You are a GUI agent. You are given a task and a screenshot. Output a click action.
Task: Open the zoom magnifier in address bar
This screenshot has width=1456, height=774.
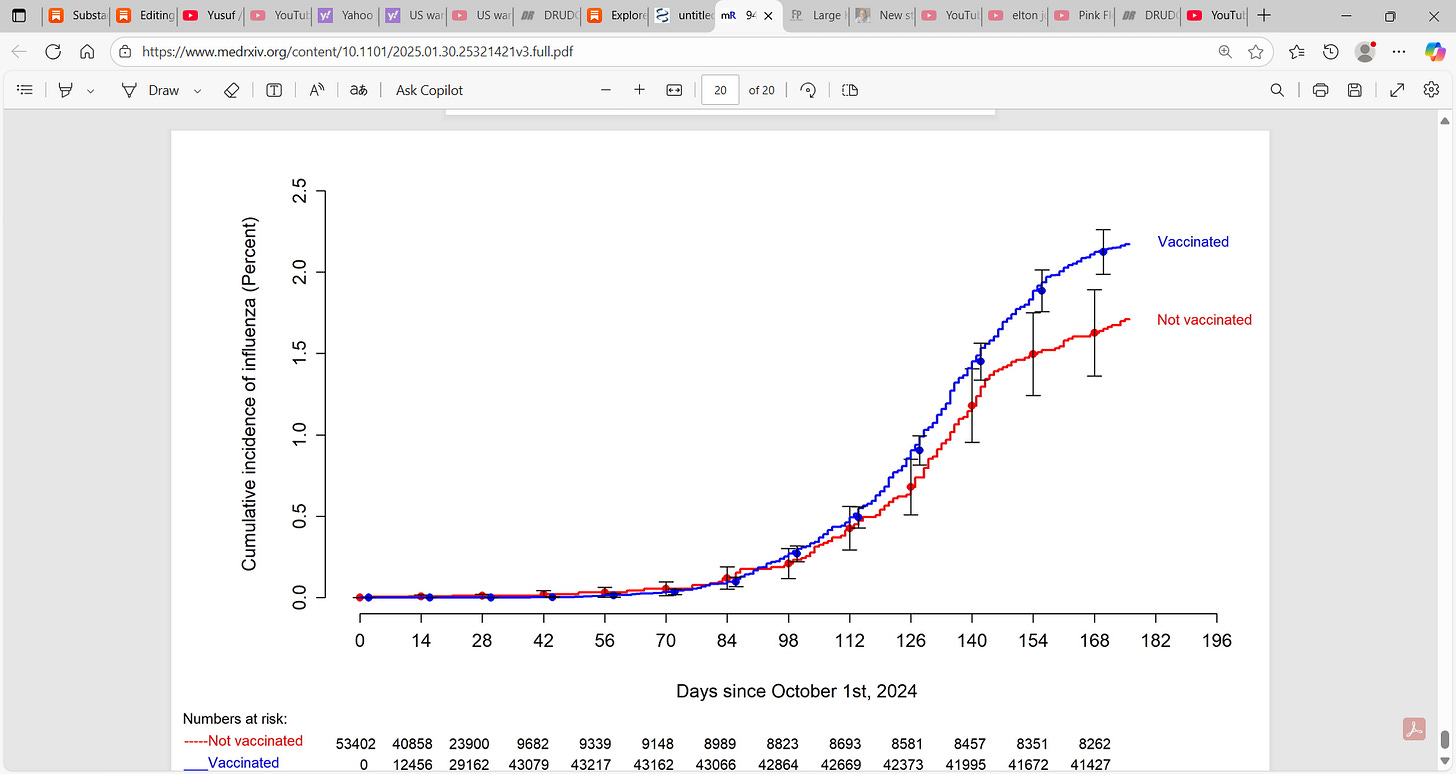1225,52
